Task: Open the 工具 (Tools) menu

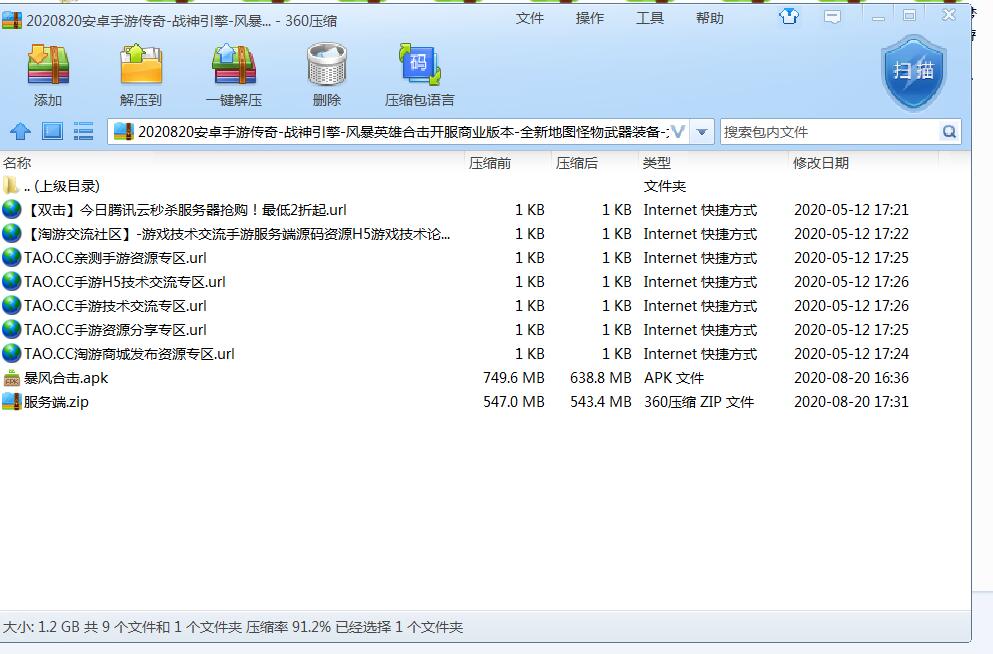Action: (650, 18)
